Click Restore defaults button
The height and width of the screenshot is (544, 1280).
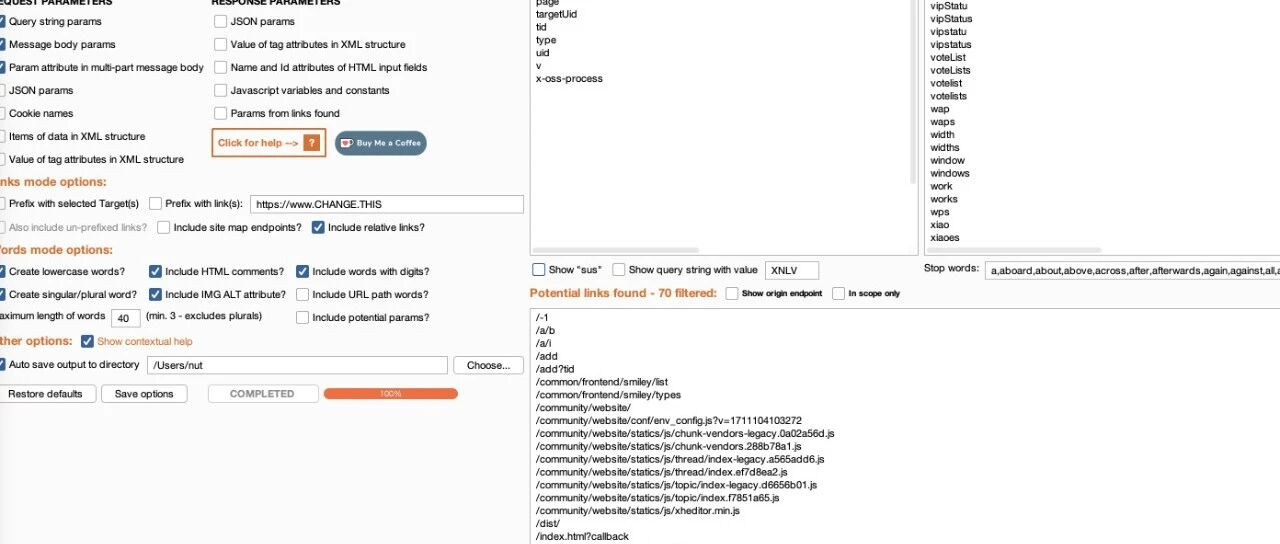45,394
